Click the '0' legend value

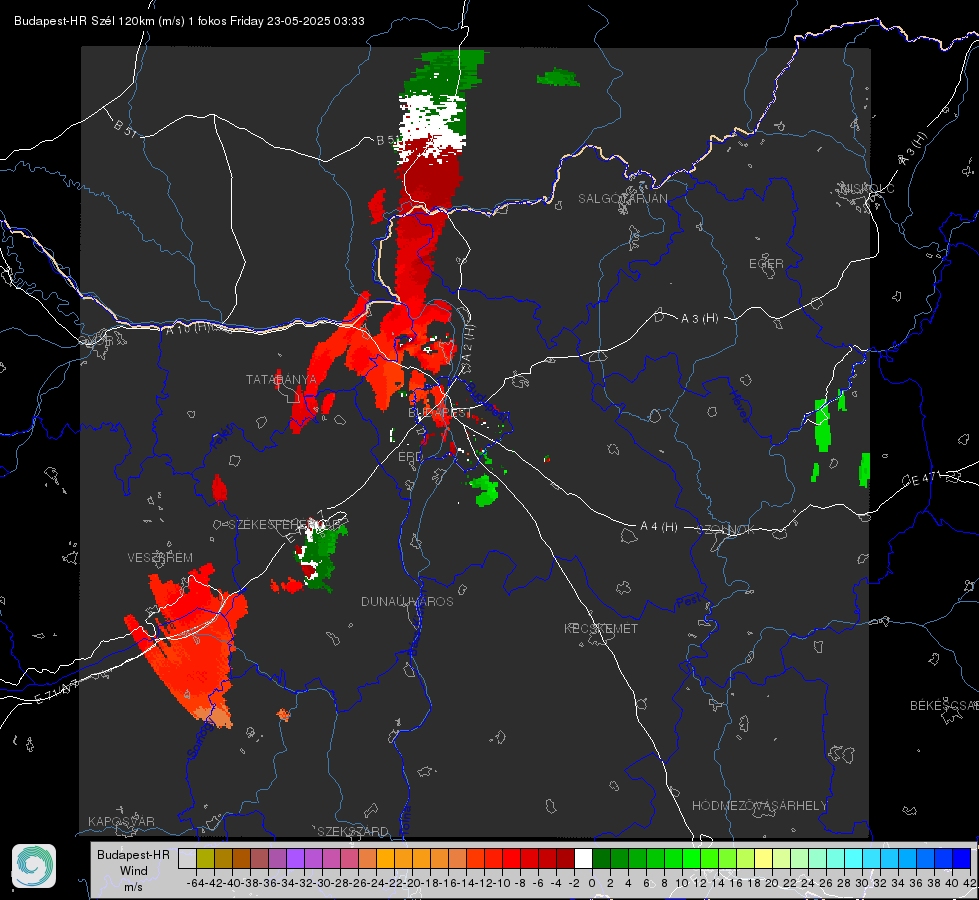(592, 883)
